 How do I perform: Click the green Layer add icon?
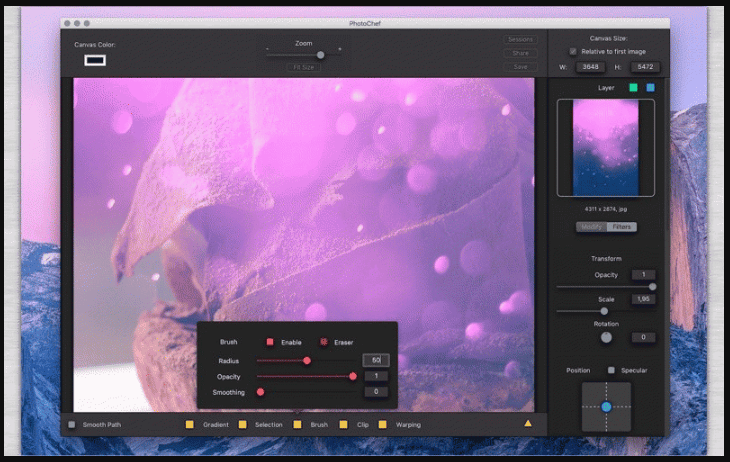(x=633, y=88)
